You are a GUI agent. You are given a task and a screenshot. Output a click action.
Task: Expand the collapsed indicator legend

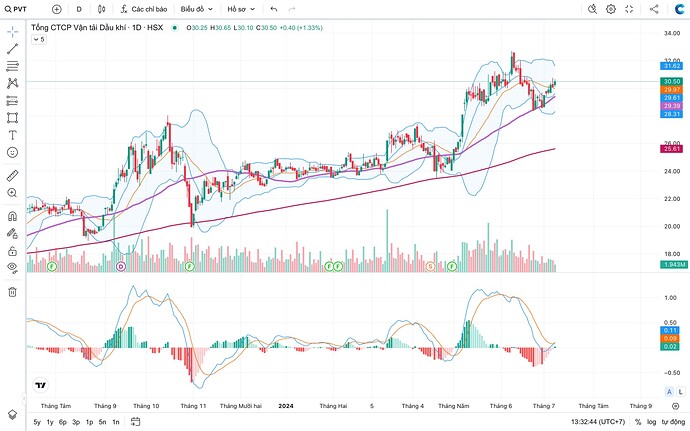coord(39,40)
